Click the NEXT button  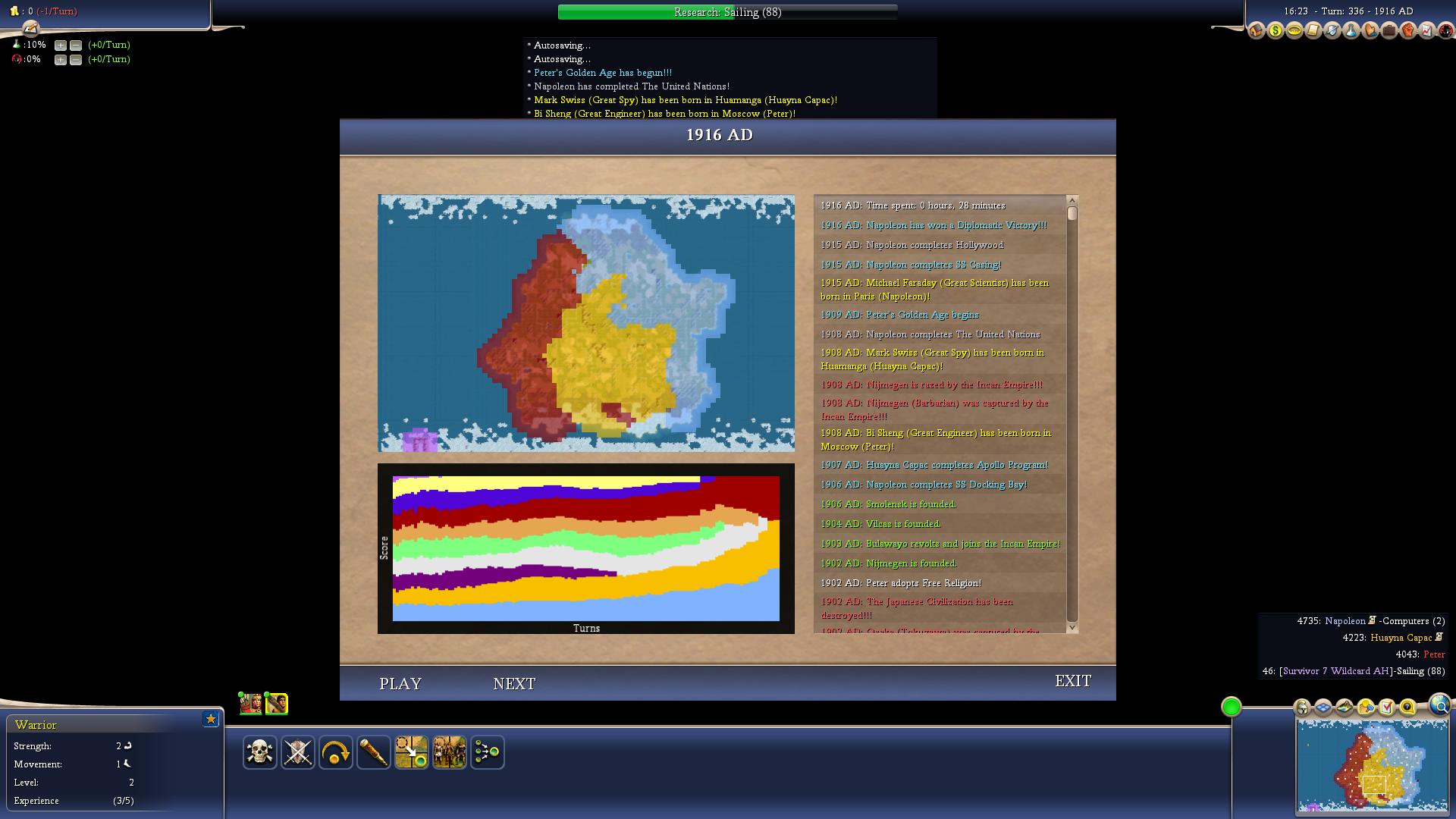click(x=514, y=684)
